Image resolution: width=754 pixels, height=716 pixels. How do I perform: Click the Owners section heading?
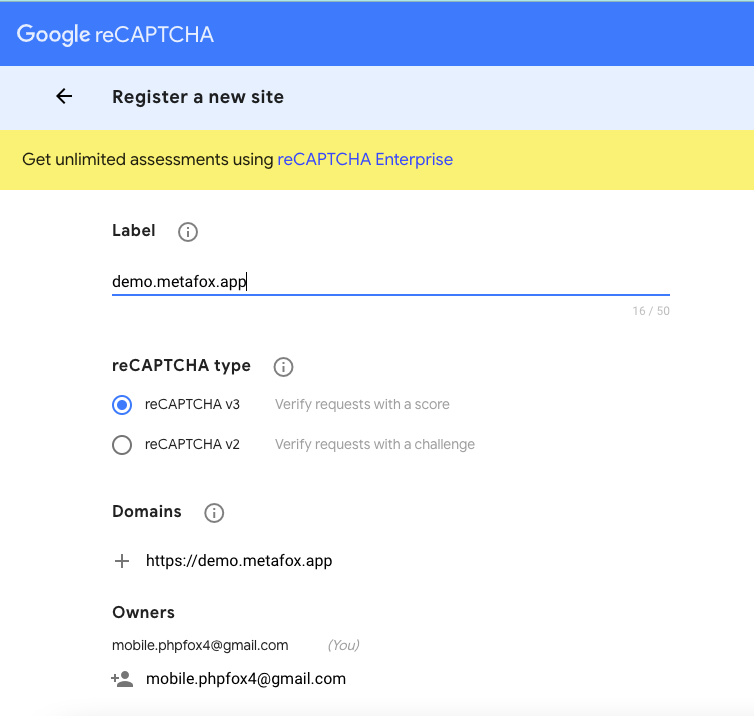point(143,612)
